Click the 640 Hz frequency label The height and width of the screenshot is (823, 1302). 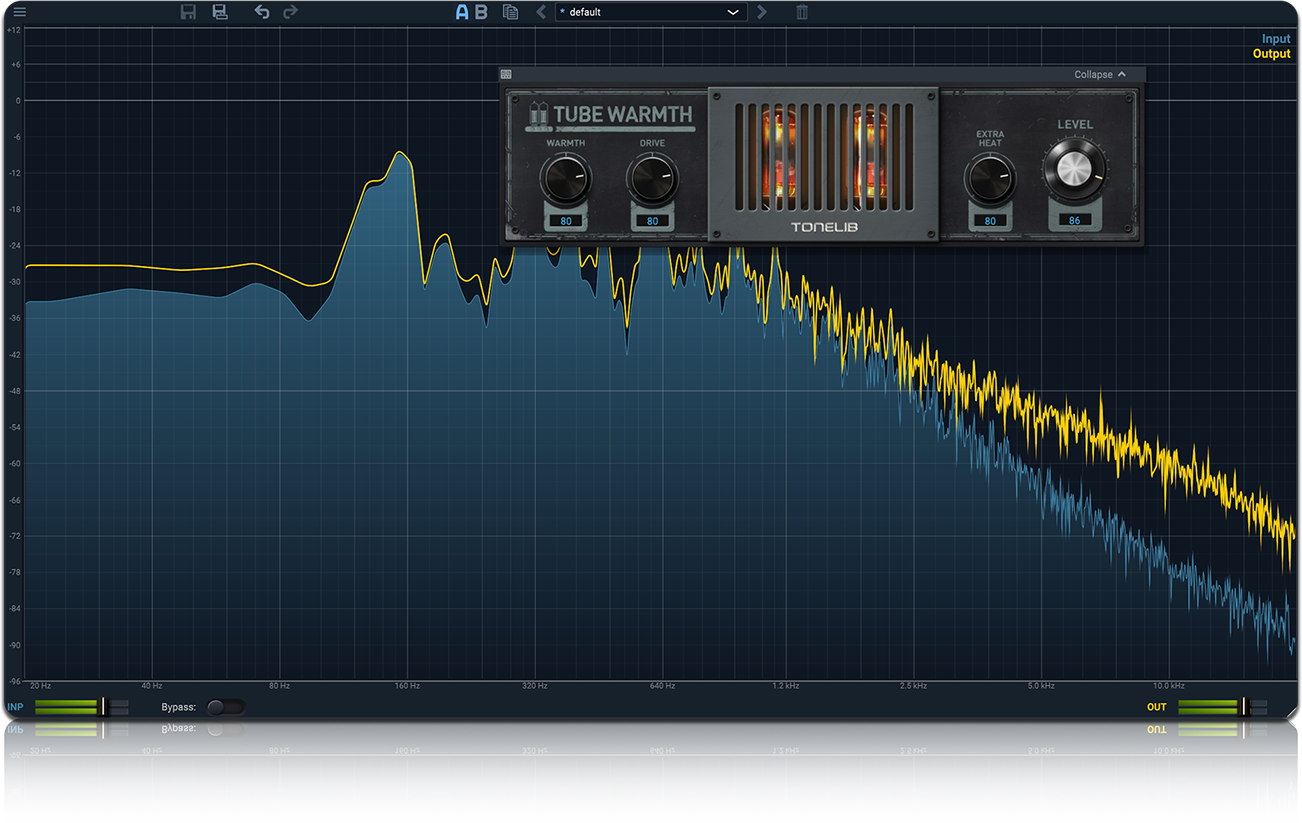coord(662,686)
